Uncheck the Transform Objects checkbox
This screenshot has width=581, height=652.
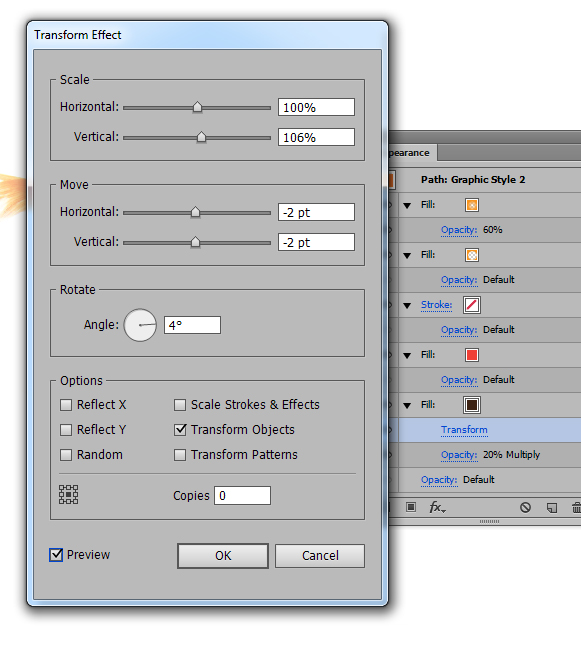180,430
